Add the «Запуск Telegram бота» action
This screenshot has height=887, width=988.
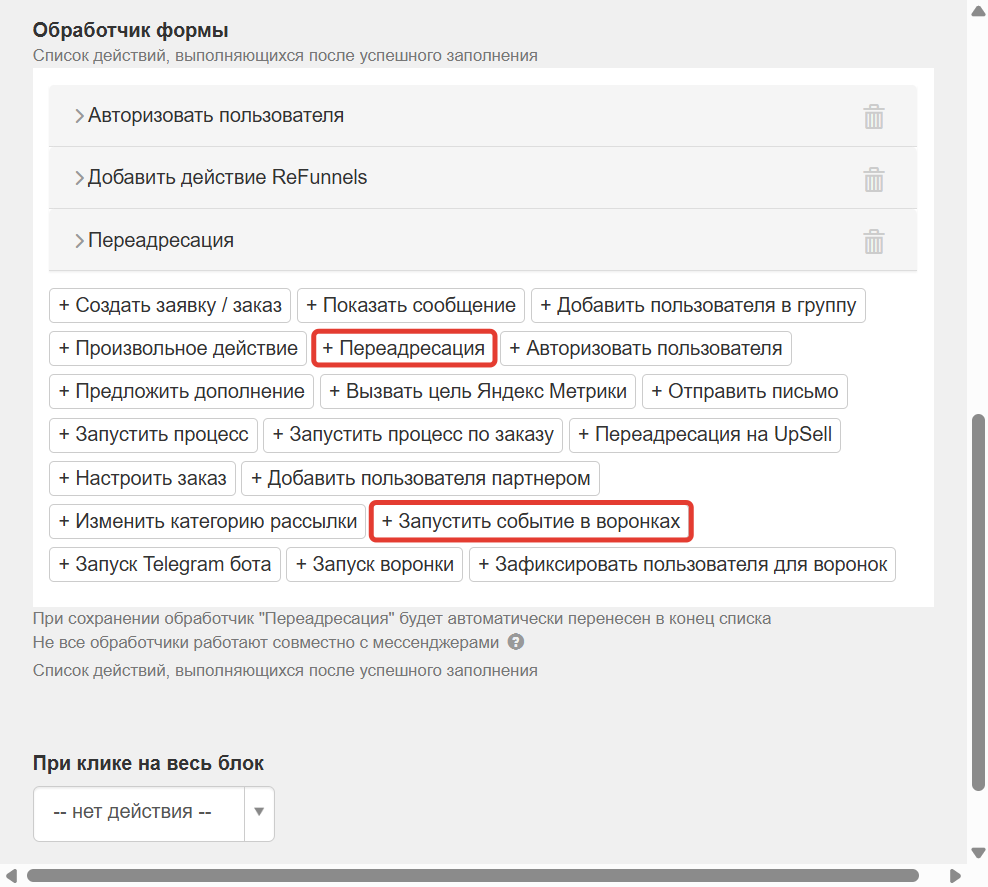point(164,564)
